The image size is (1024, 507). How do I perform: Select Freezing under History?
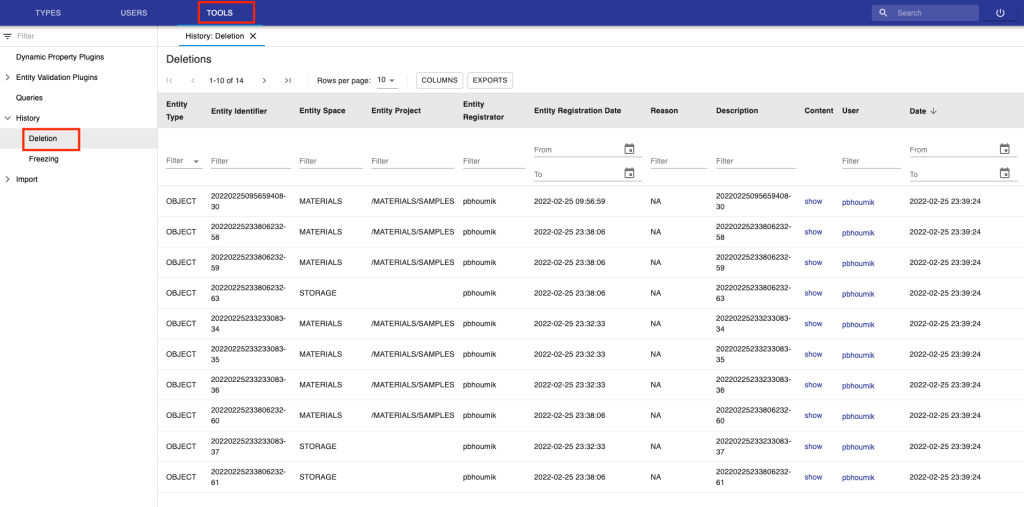[44, 159]
